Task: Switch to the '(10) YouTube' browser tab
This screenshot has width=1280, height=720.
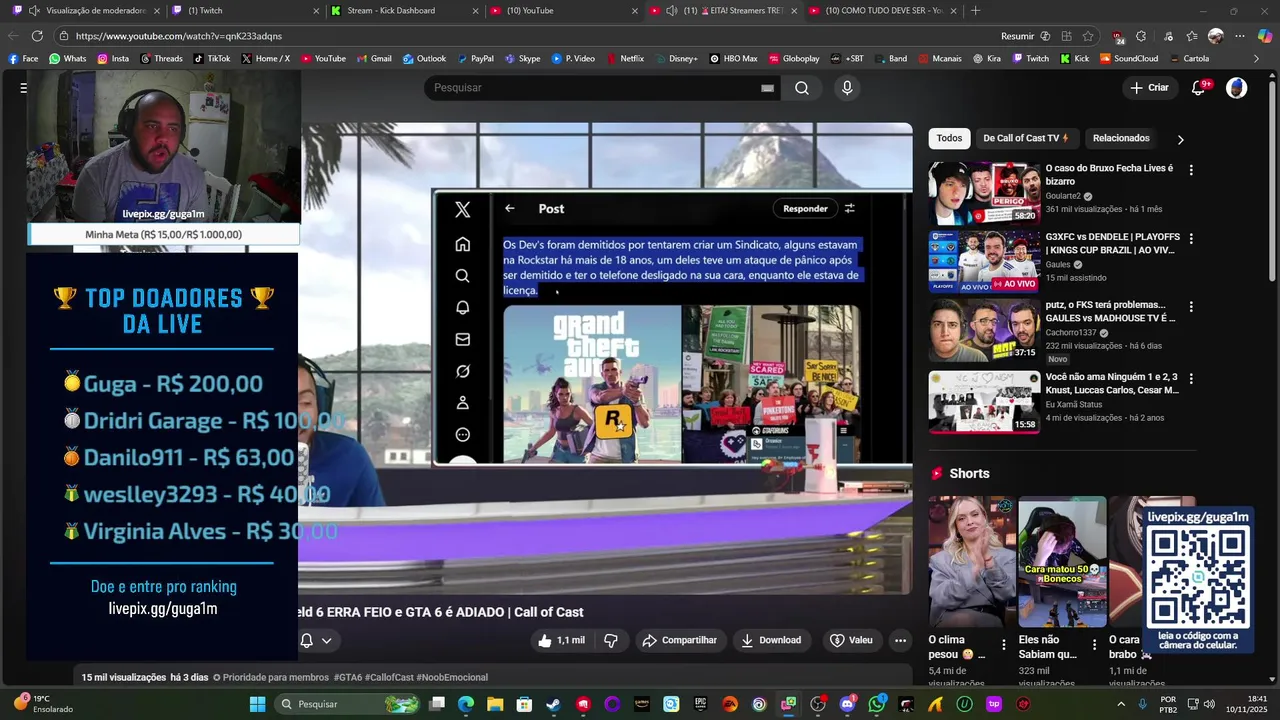Action: click(563, 11)
